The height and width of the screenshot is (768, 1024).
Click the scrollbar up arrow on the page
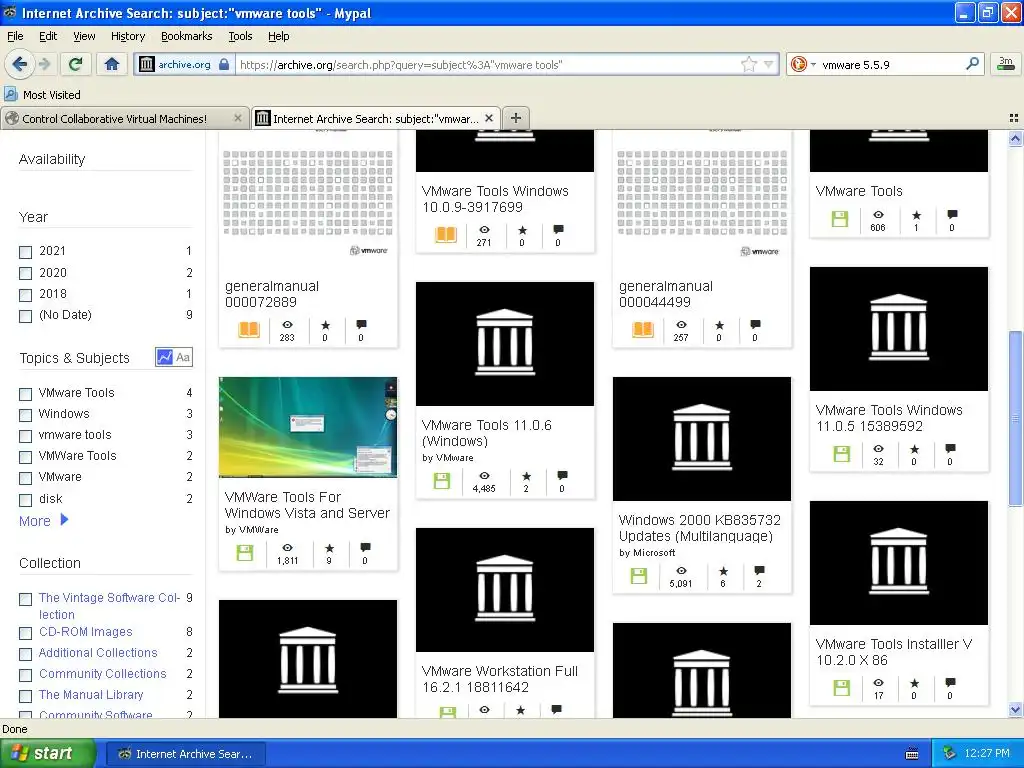click(1015, 138)
